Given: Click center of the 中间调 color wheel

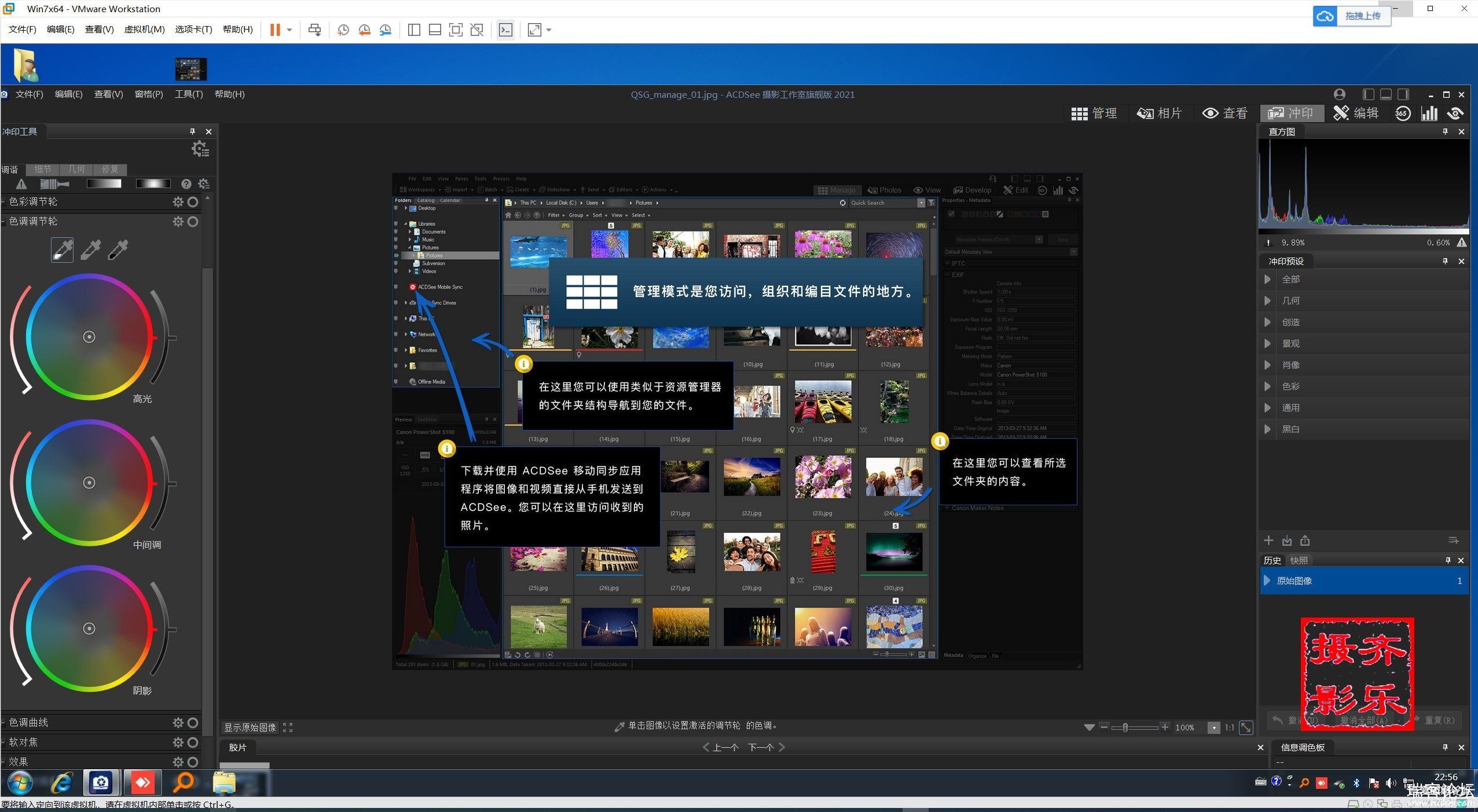Looking at the screenshot, I should 89,483.
